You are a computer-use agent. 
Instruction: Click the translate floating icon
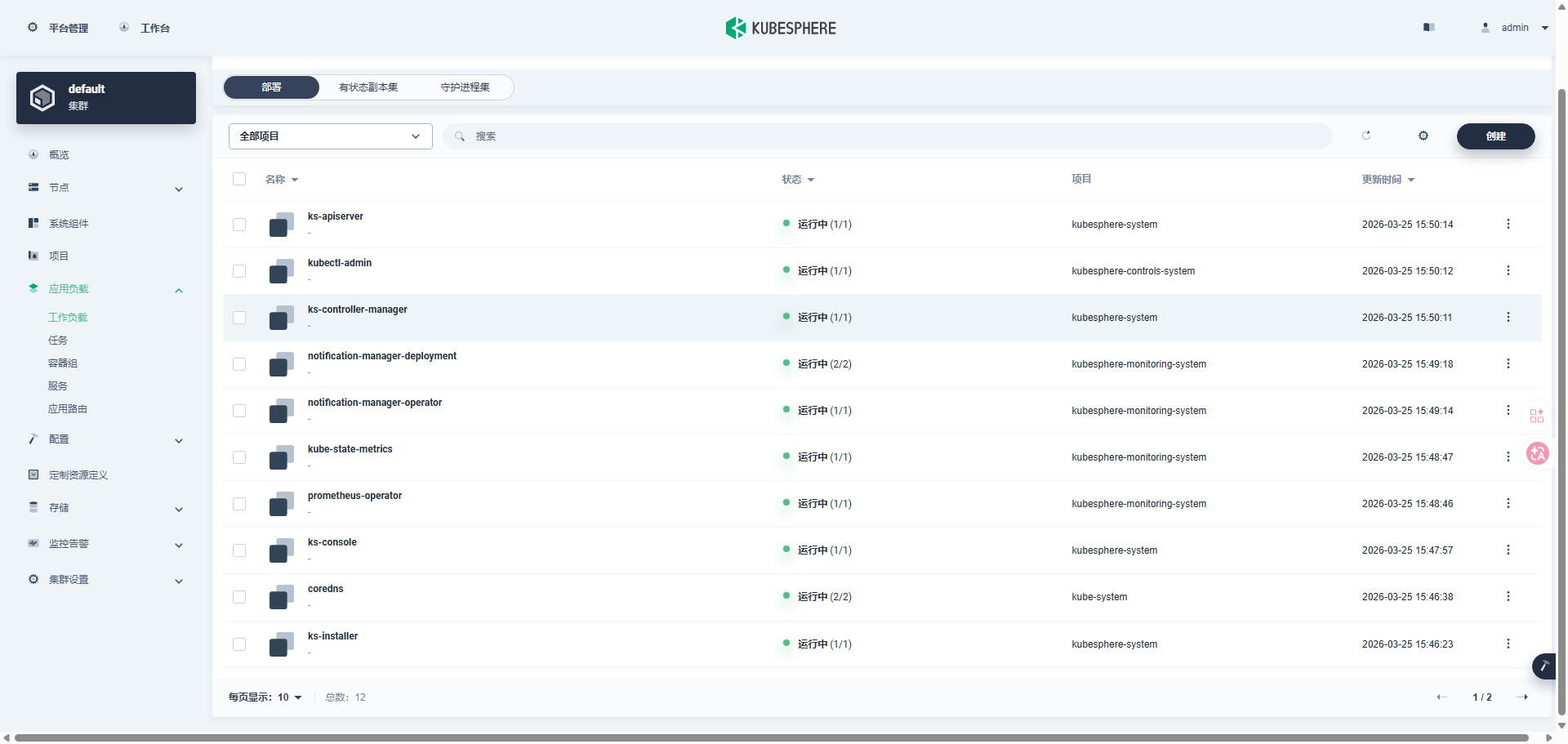click(1538, 453)
